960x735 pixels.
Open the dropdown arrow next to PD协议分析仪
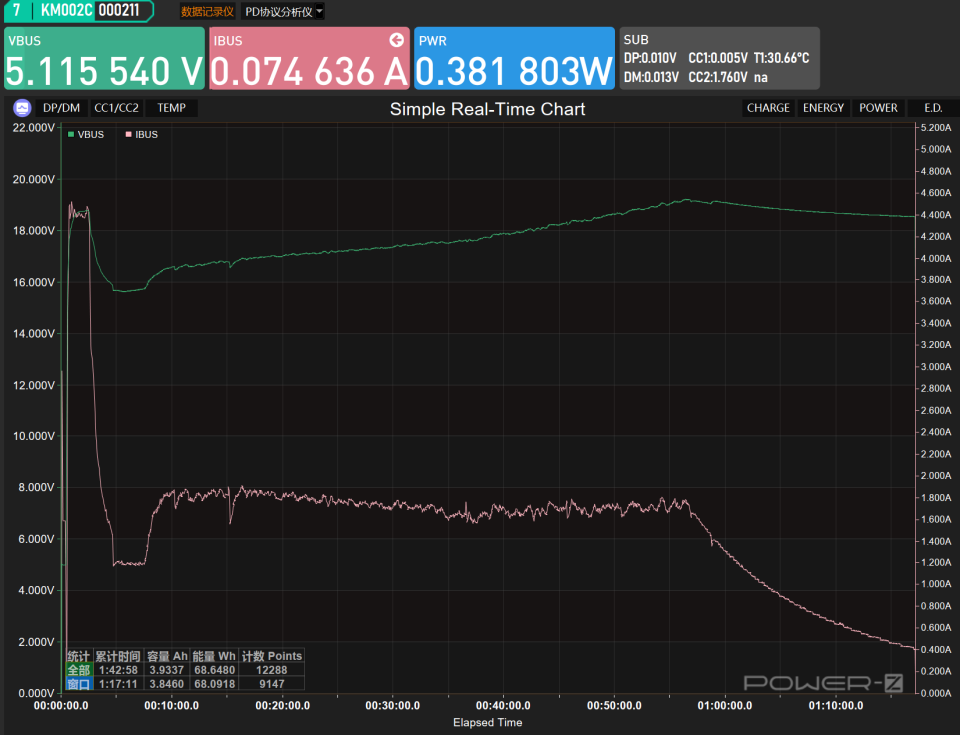[320, 11]
